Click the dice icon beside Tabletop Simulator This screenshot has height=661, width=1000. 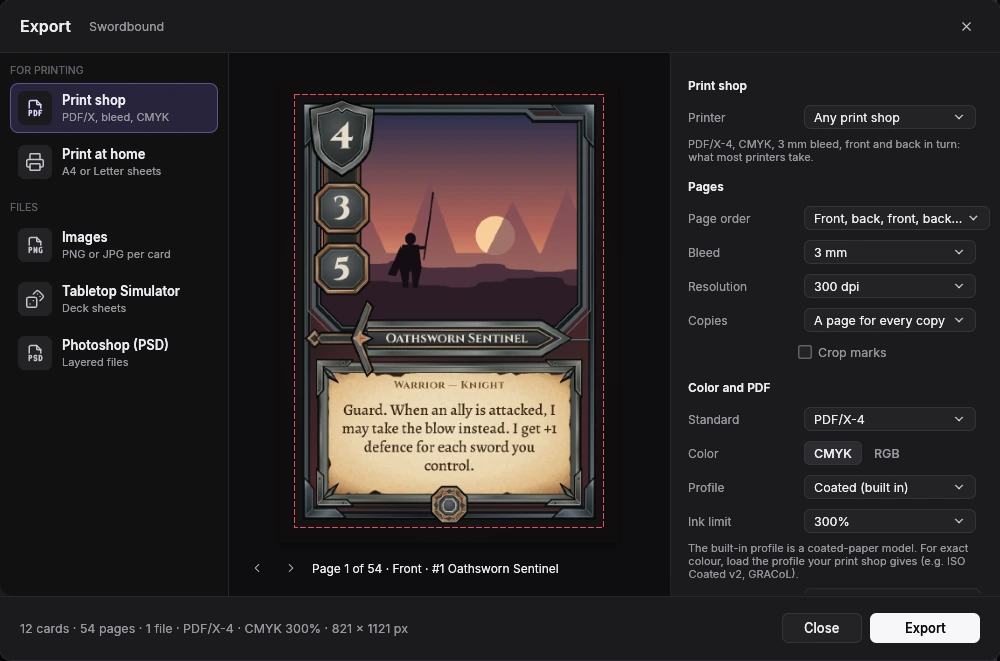click(35, 299)
